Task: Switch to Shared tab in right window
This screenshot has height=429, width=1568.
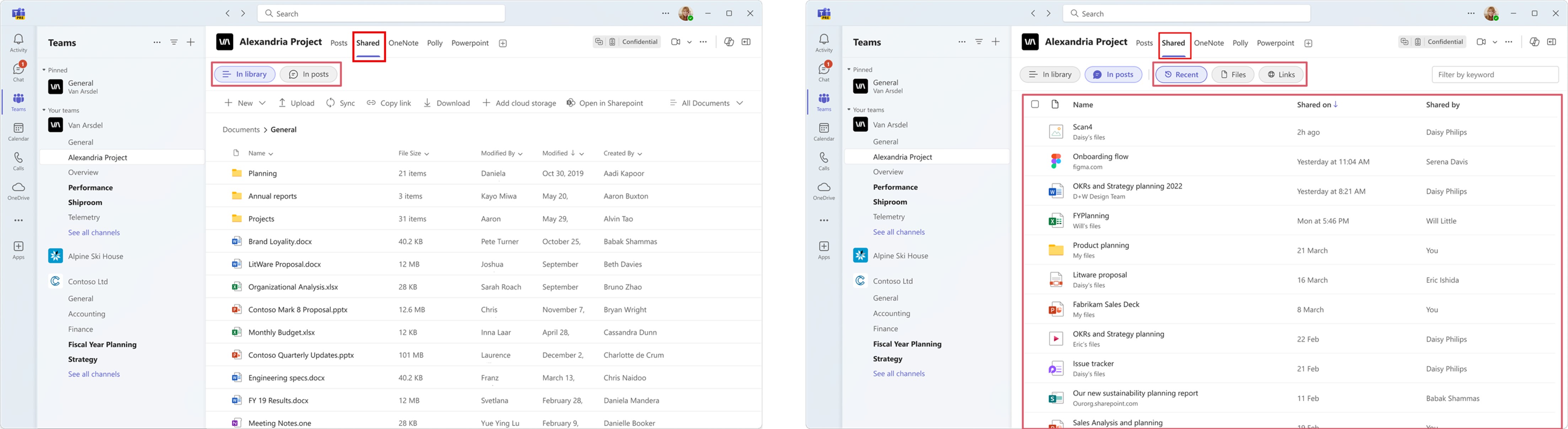Action: click(x=1173, y=43)
